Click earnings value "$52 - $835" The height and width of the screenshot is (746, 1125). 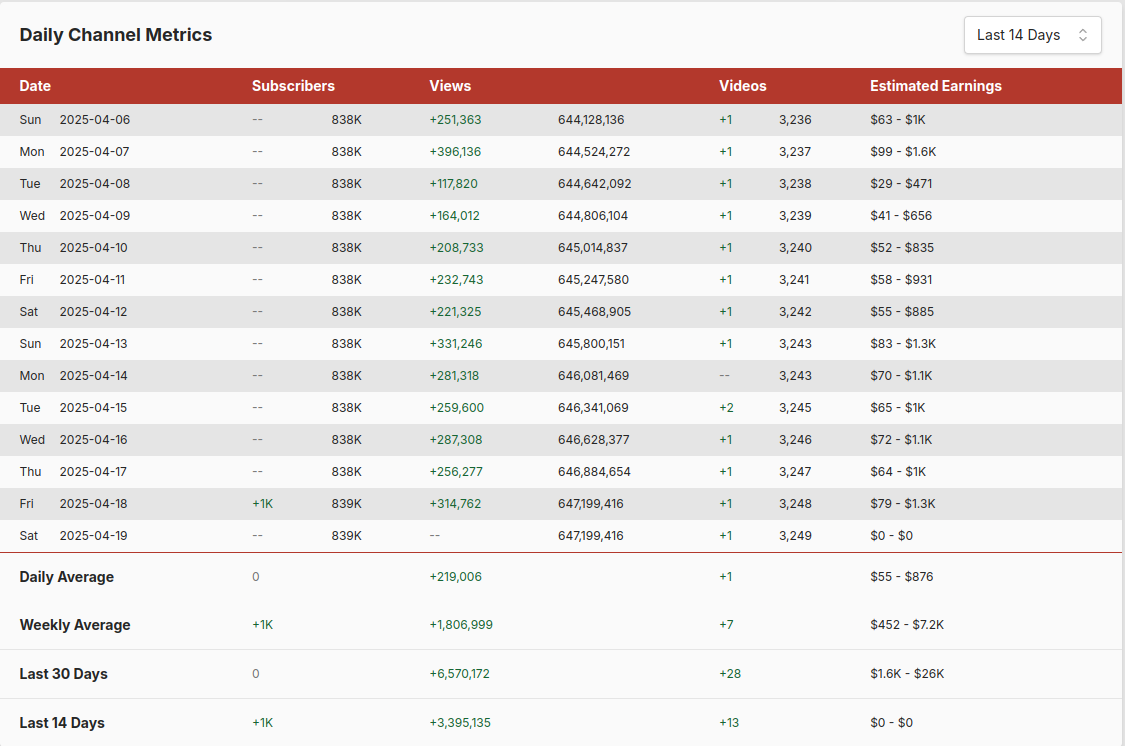902,248
